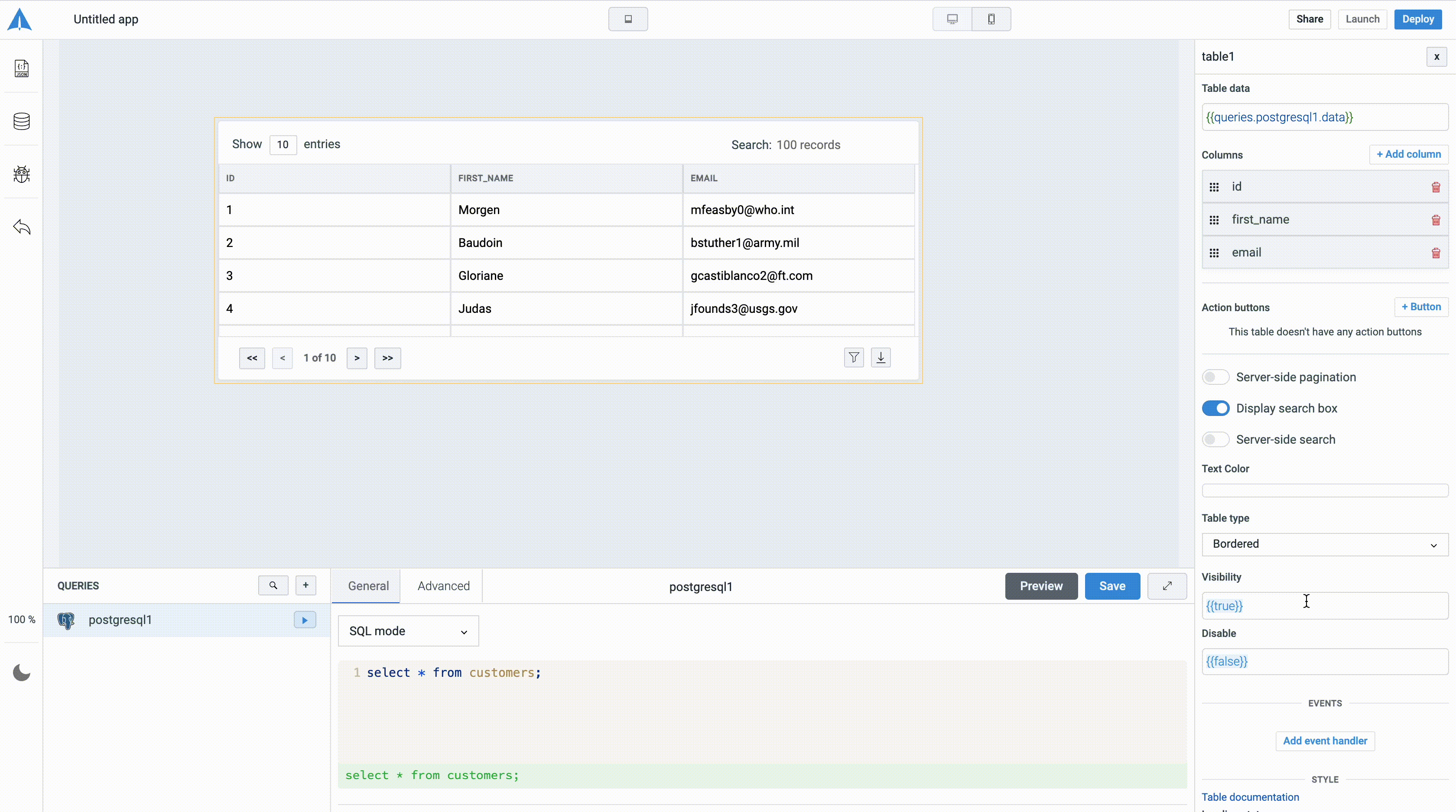Click the Text Color input field
Screen dimensions: 1456x812
pyautogui.click(x=1324, y=490)
